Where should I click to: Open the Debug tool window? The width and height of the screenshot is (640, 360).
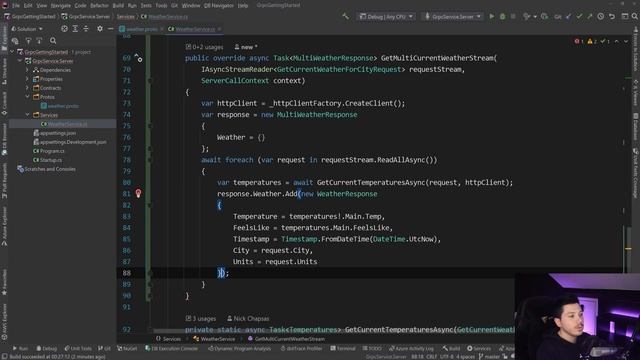coord(47,349)
